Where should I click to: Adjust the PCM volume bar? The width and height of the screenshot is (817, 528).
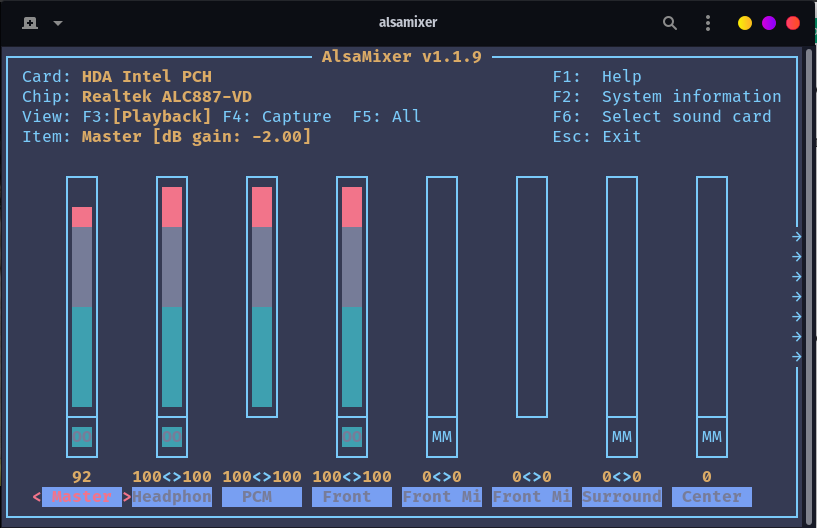coord(262,297)
